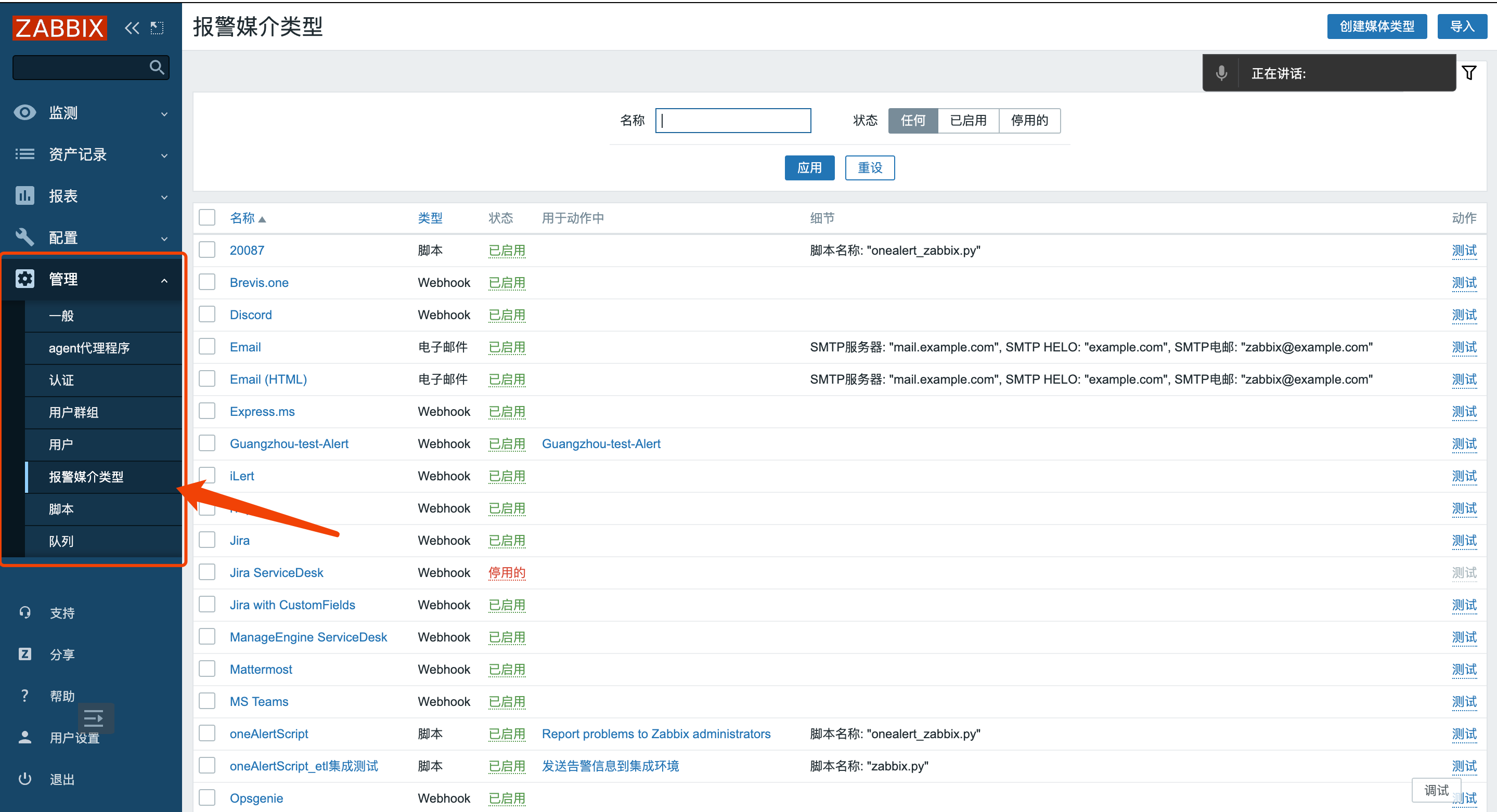
Task: Click the Zabbix logo
Action: click(59, 28)
